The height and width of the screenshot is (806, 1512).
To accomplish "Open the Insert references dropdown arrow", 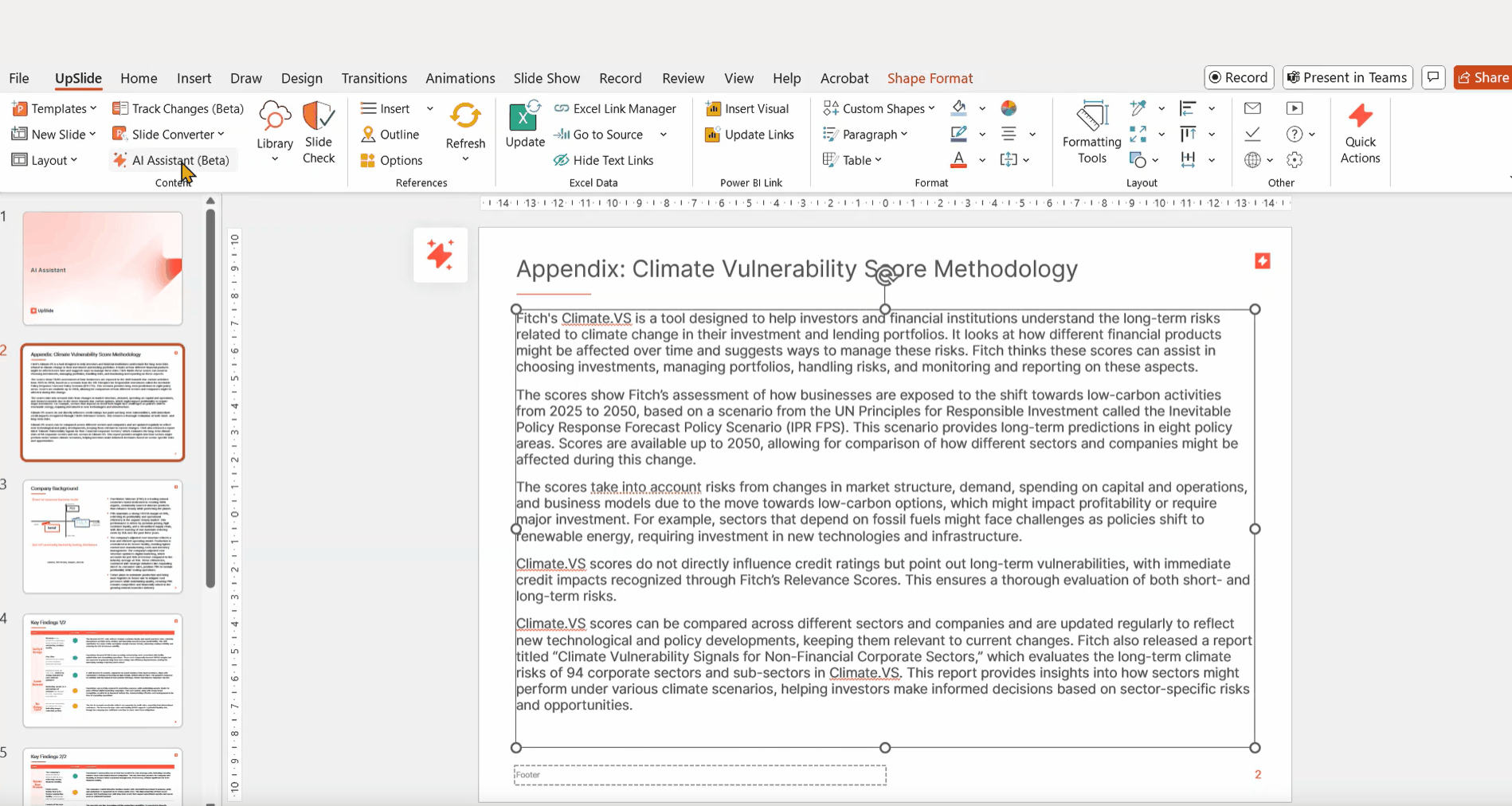I will [430, 108].
